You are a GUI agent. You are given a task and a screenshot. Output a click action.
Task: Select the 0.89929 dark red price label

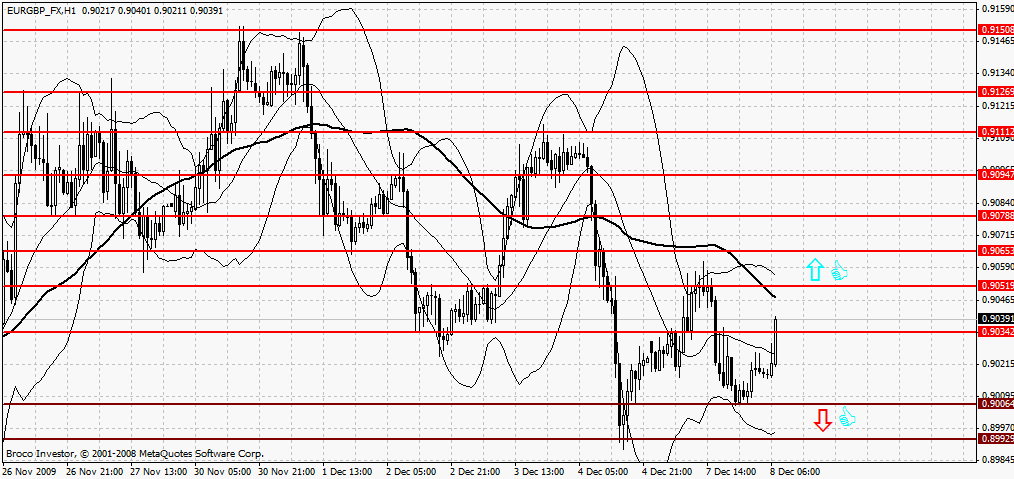click(x=997, y=439)
